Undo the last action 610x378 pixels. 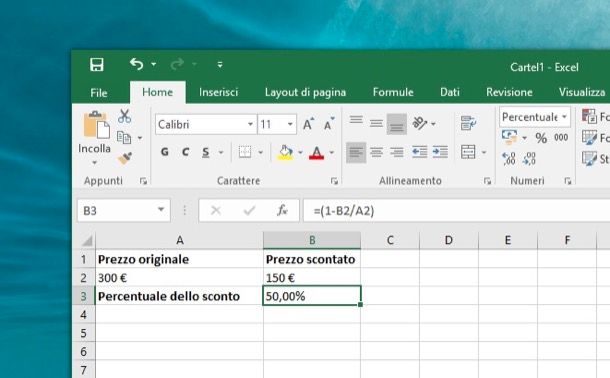[x=137, y=64]
